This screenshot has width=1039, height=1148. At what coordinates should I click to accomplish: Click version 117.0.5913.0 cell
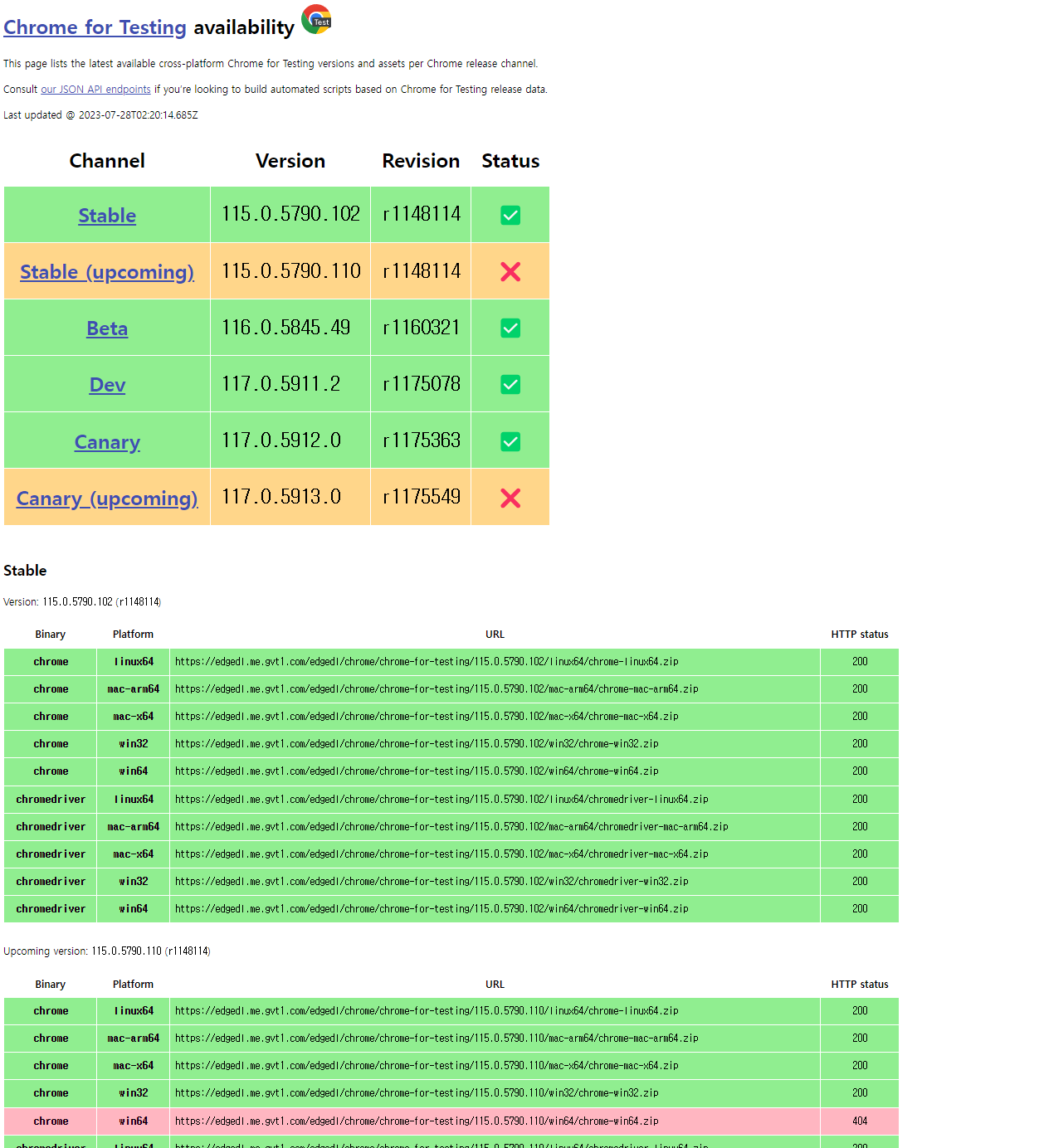290,497
